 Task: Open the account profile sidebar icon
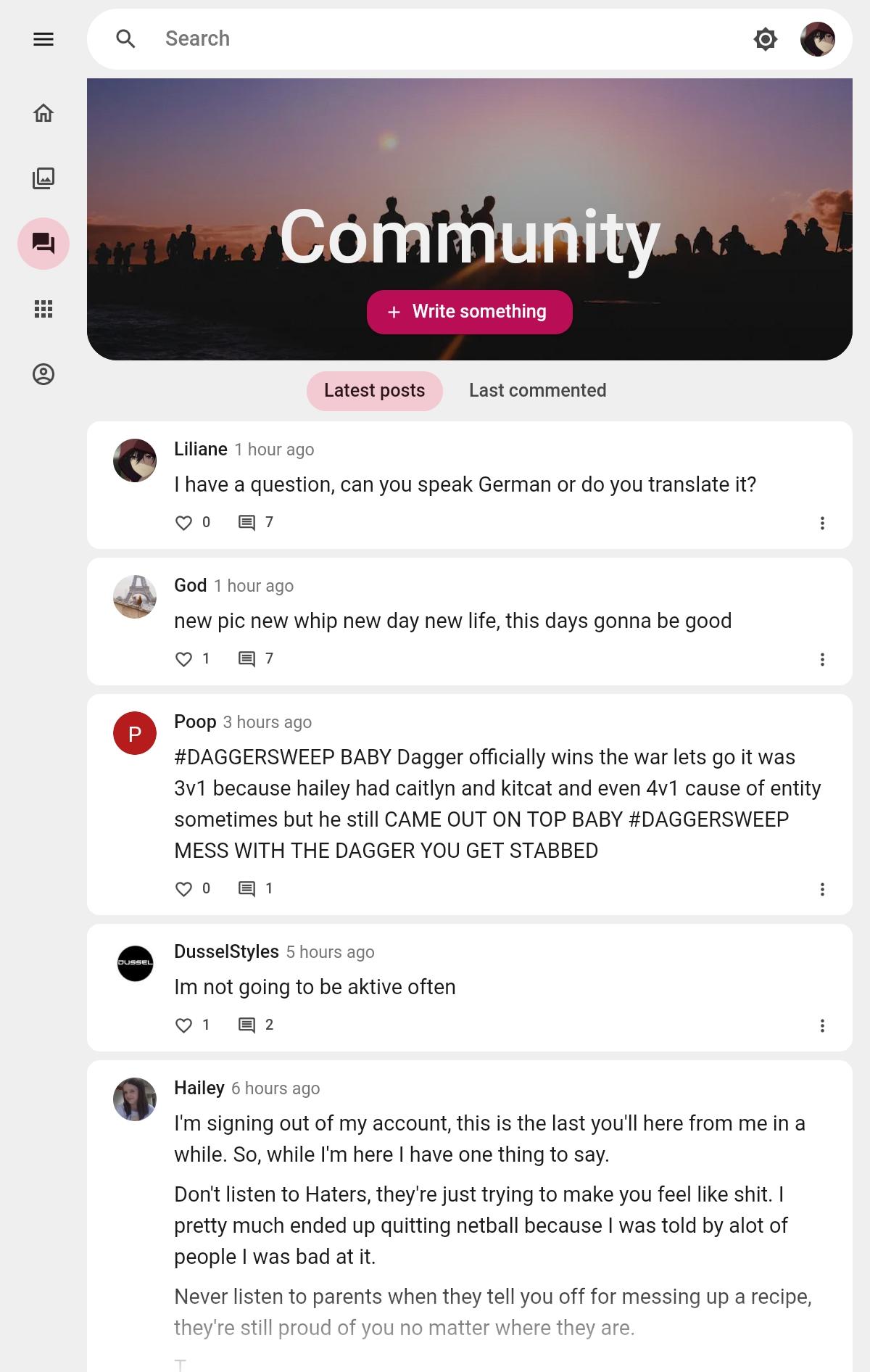(x=43, y=374)
